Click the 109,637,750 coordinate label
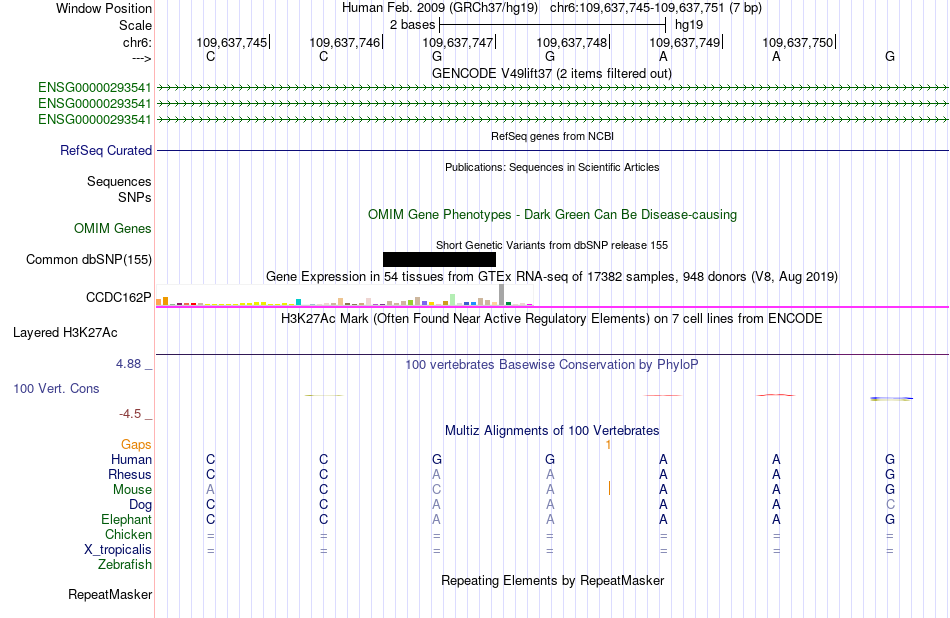950x618 pixels. (797, 42)
